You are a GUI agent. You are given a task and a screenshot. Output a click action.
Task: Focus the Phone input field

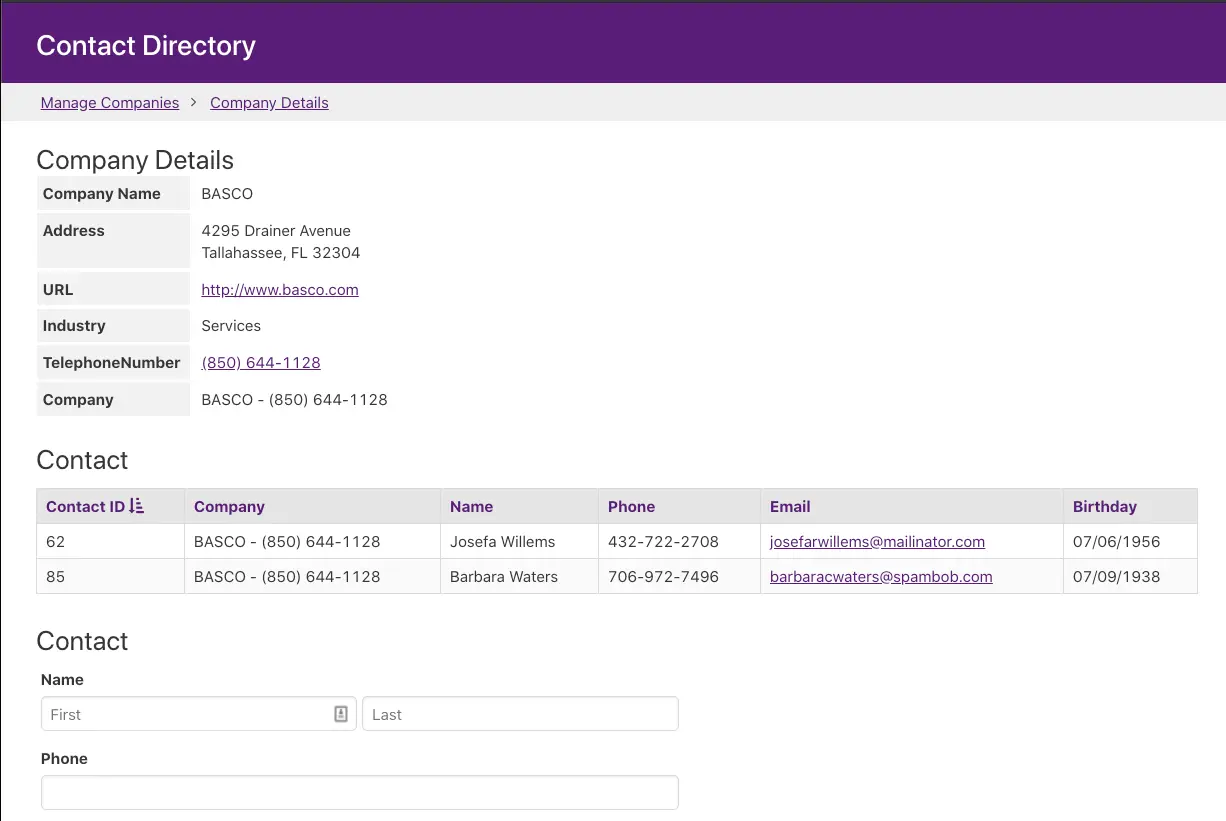[x=360, y=792]
